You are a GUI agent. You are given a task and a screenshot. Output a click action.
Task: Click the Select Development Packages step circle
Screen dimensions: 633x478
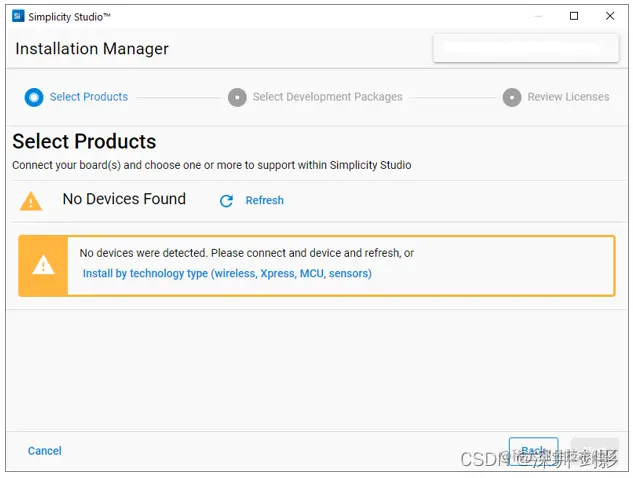[237, 97]
